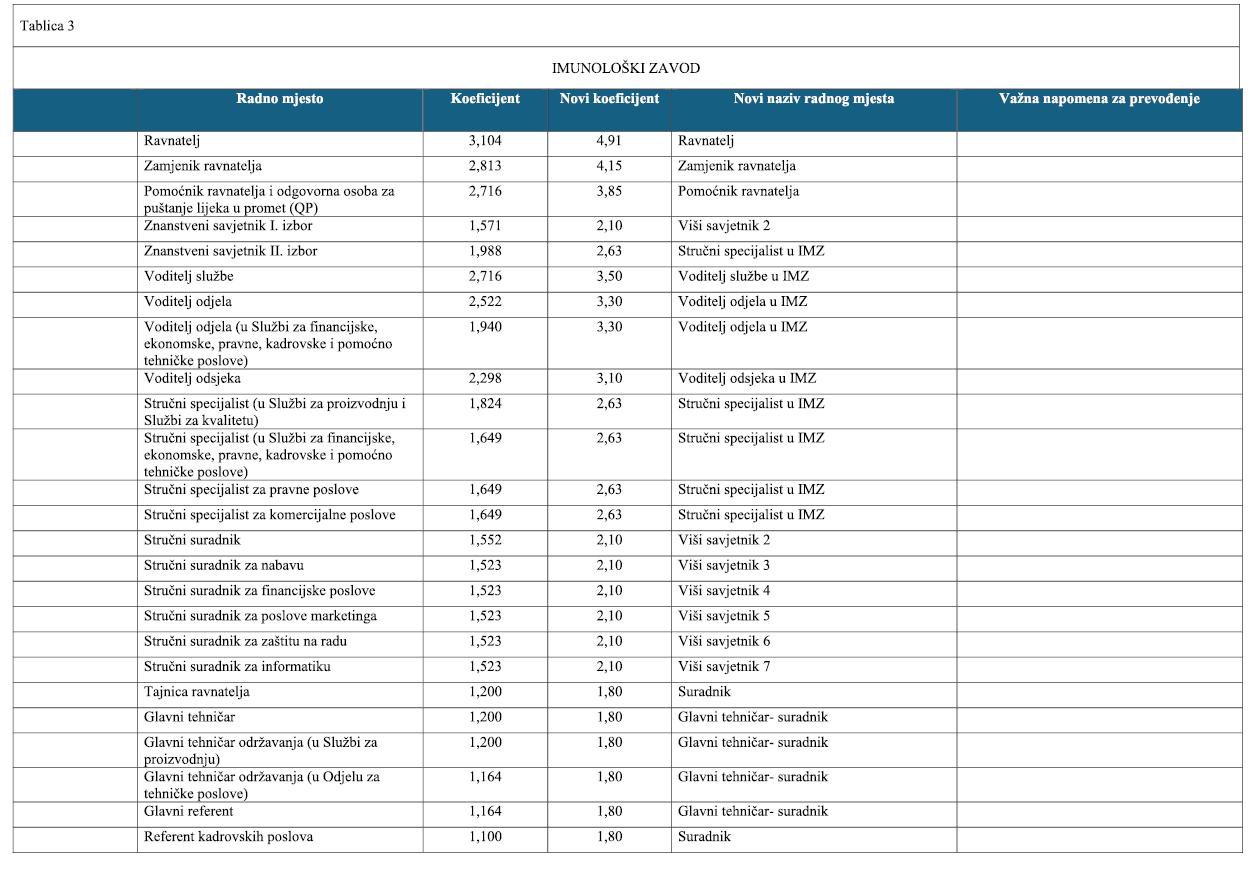Image resolution: width=1250 pixels, height=869 pixels.
Task: Click the "Novi koeficijent" column header
Action: pyautogui.click(x=609, y=99)
